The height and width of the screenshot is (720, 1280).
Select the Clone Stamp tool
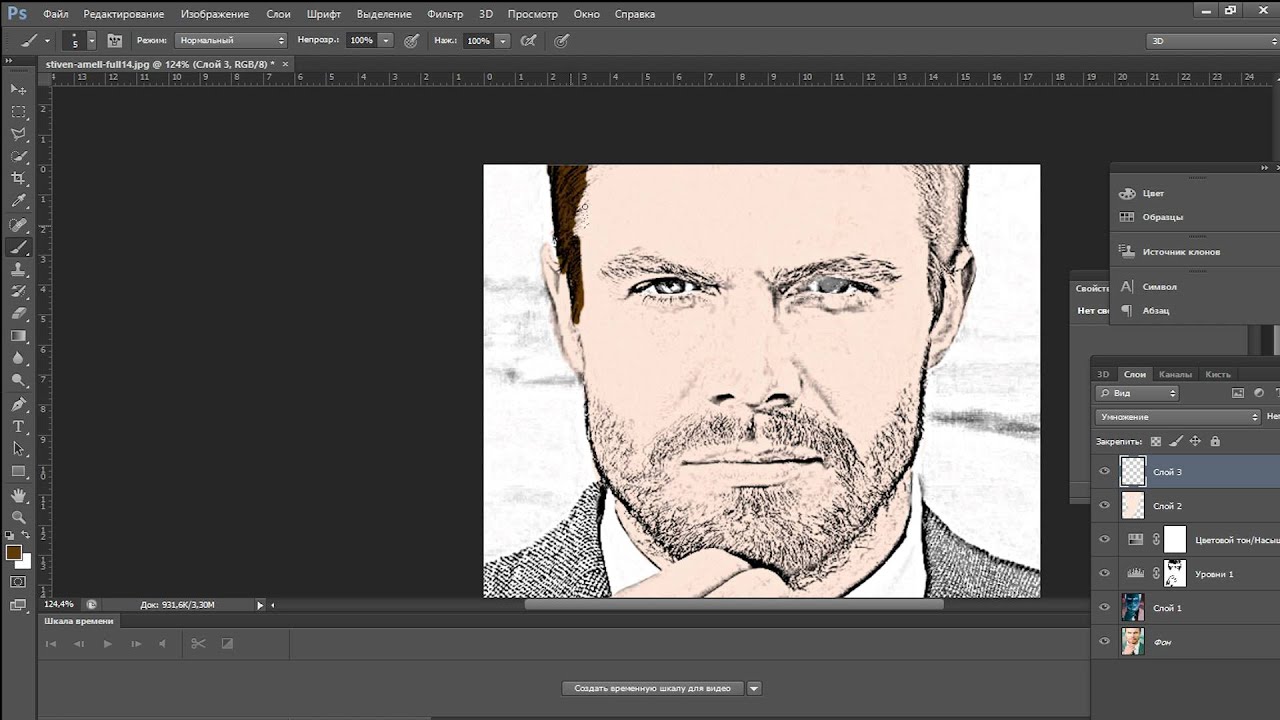coord(18,270)
